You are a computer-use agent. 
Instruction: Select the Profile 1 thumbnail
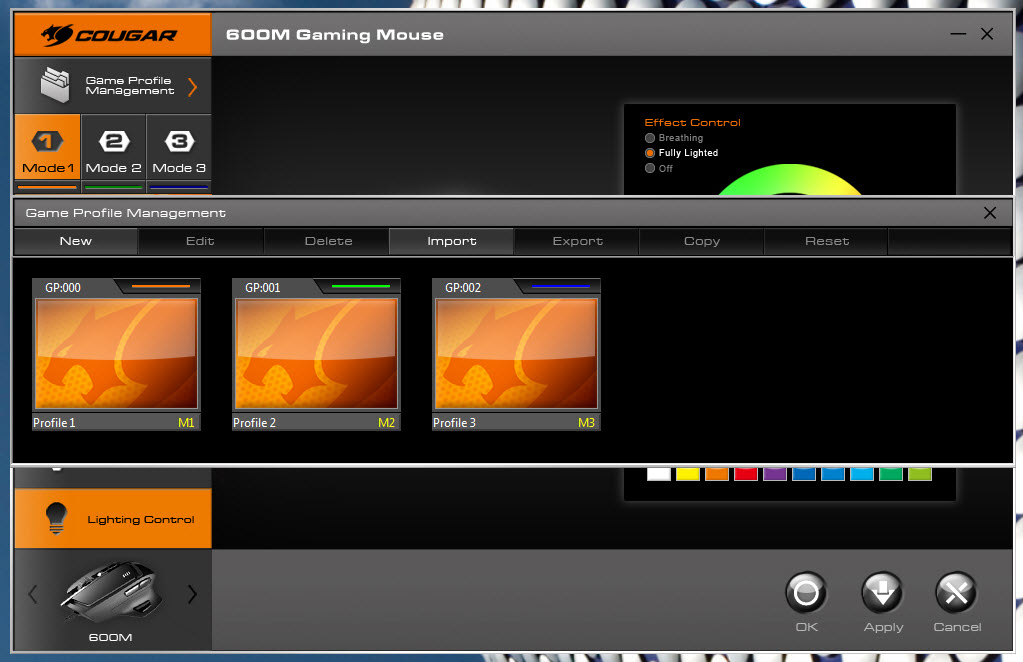click(116, 354)
